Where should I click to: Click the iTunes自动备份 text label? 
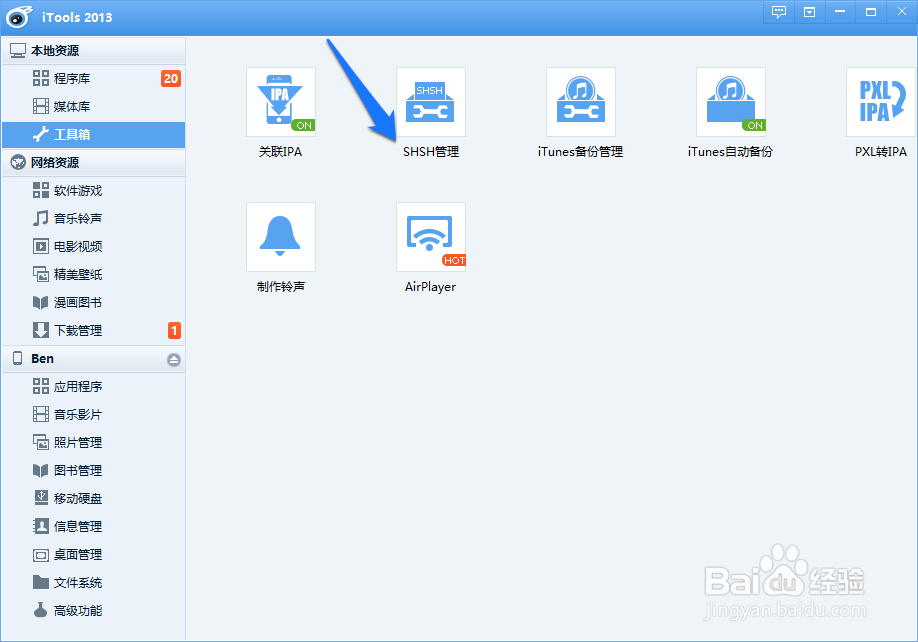(x=730, y=152)
